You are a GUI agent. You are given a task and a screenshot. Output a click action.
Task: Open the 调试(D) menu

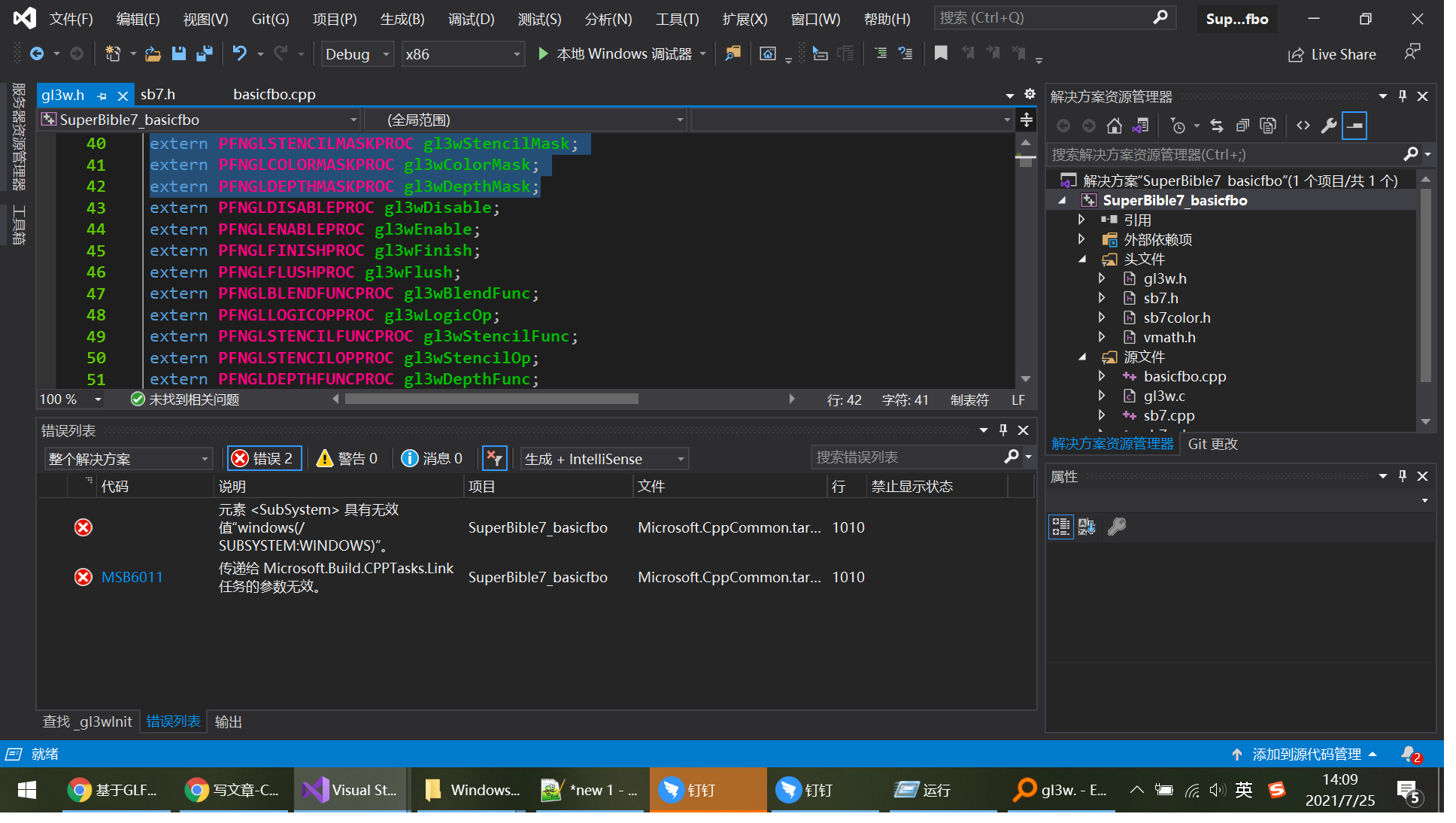[471, 19]
